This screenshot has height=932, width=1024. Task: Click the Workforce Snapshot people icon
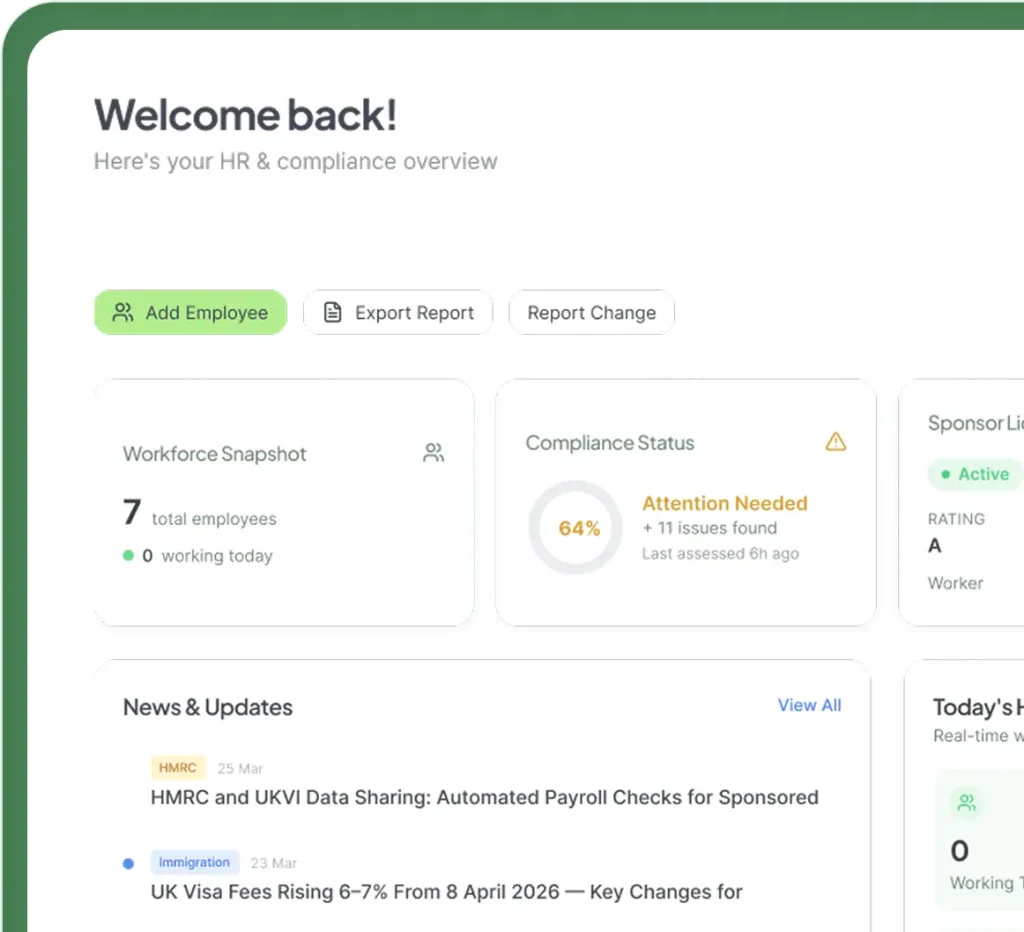pyautogui.click(x=434, y=453)
